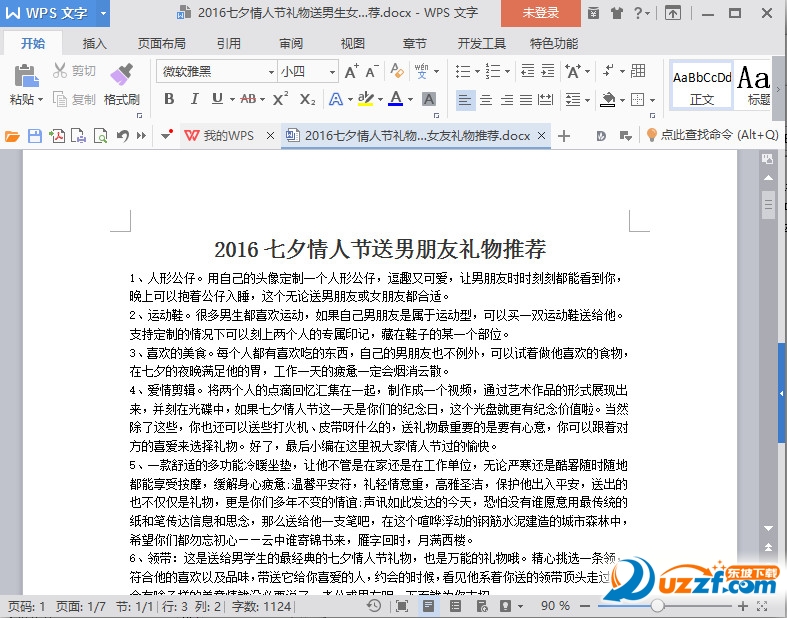The width and height of the screenshot is (787, 618).
Task: Open the font name dropdown 微软雅黑
Action: pos(272,72)
